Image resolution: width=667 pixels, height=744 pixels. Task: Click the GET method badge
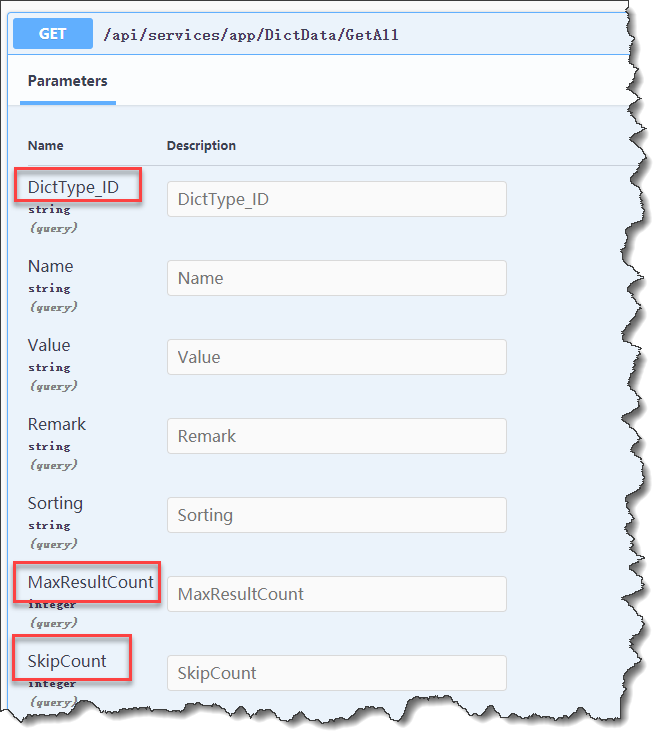point(53,34)
